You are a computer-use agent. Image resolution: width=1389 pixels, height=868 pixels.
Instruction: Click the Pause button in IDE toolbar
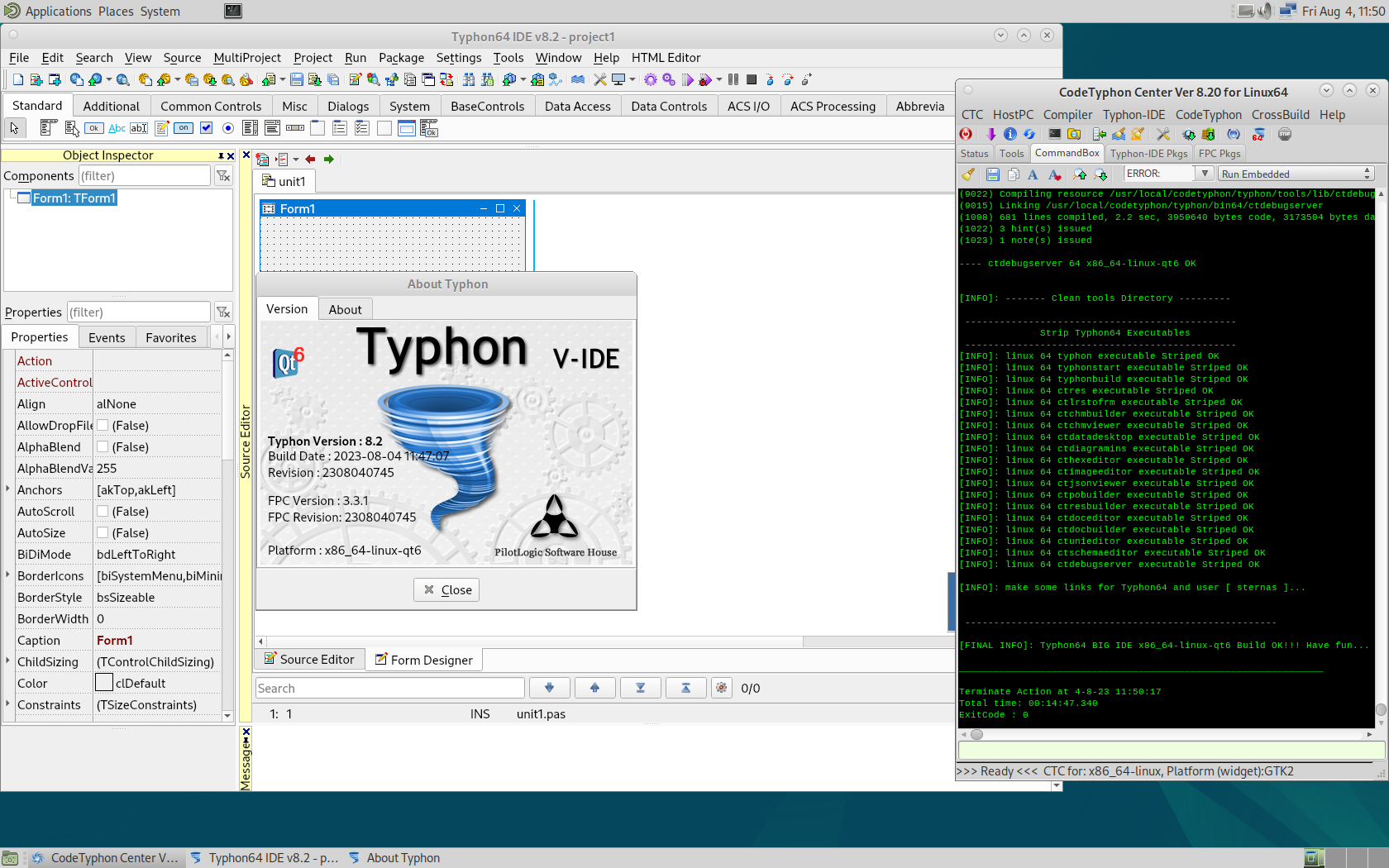[x=733, y=79]
